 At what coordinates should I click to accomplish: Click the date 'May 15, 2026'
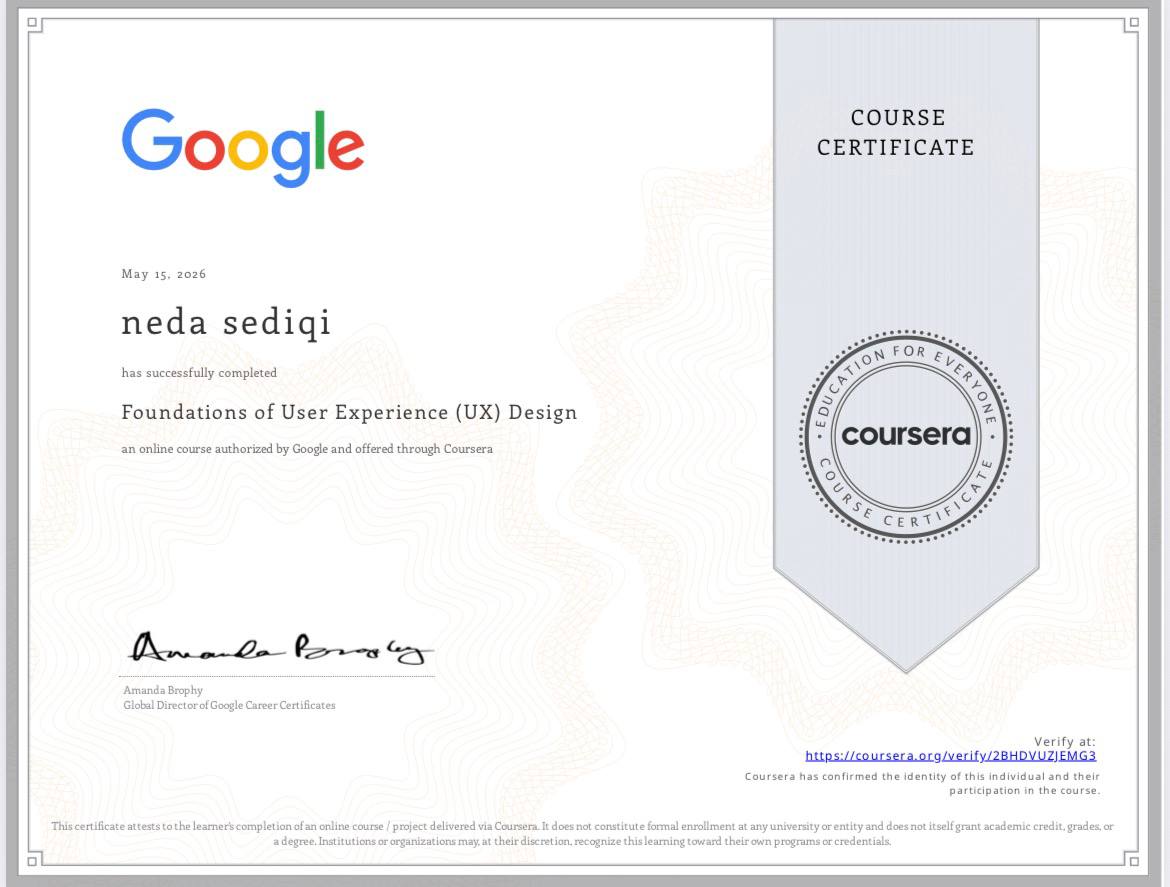(163, 274)
